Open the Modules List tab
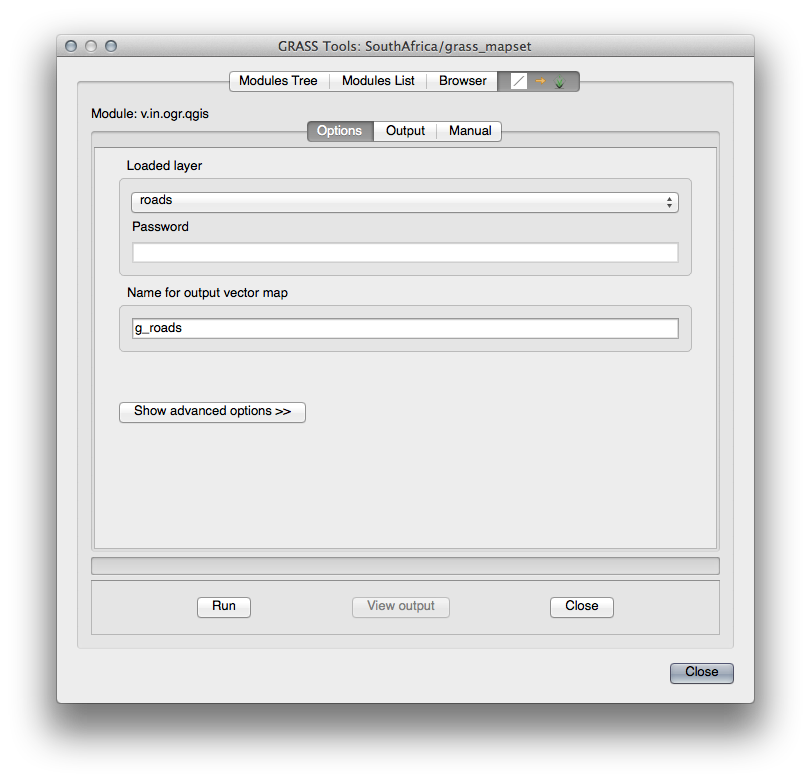The image size is (811, 782). tap(378, 81)
